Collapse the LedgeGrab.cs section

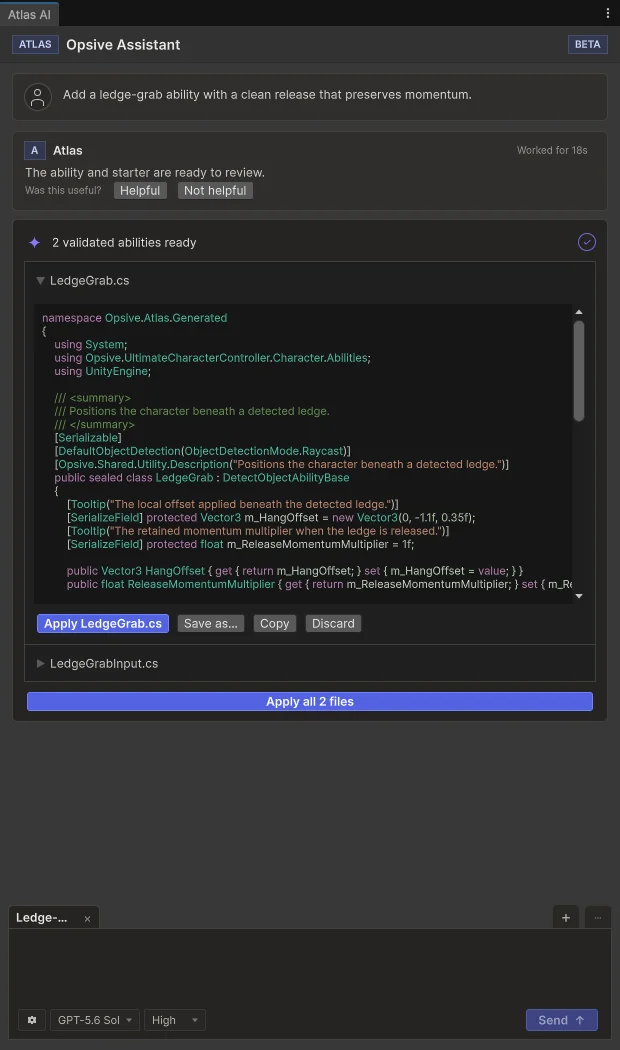[40, 281]
